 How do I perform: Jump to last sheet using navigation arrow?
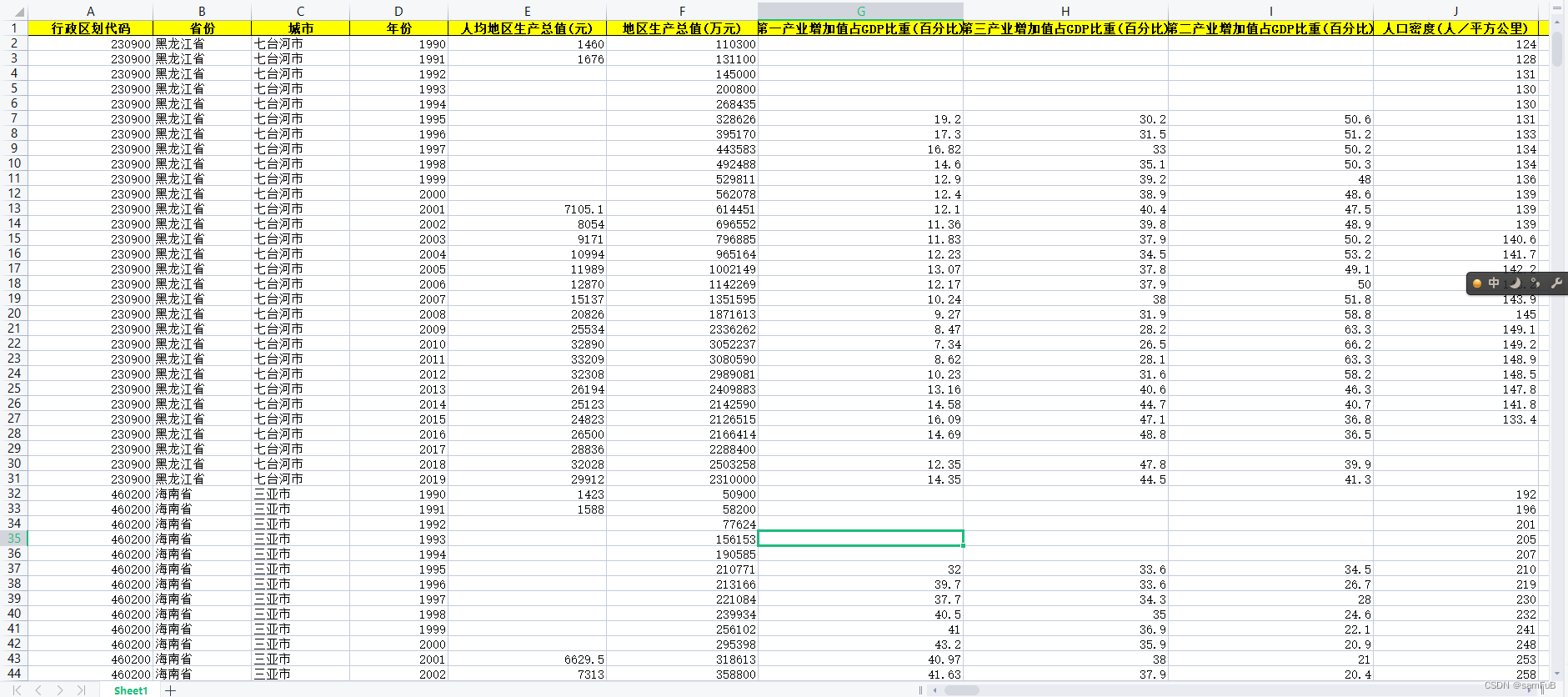pyautogui.click(x=81, y=690)
